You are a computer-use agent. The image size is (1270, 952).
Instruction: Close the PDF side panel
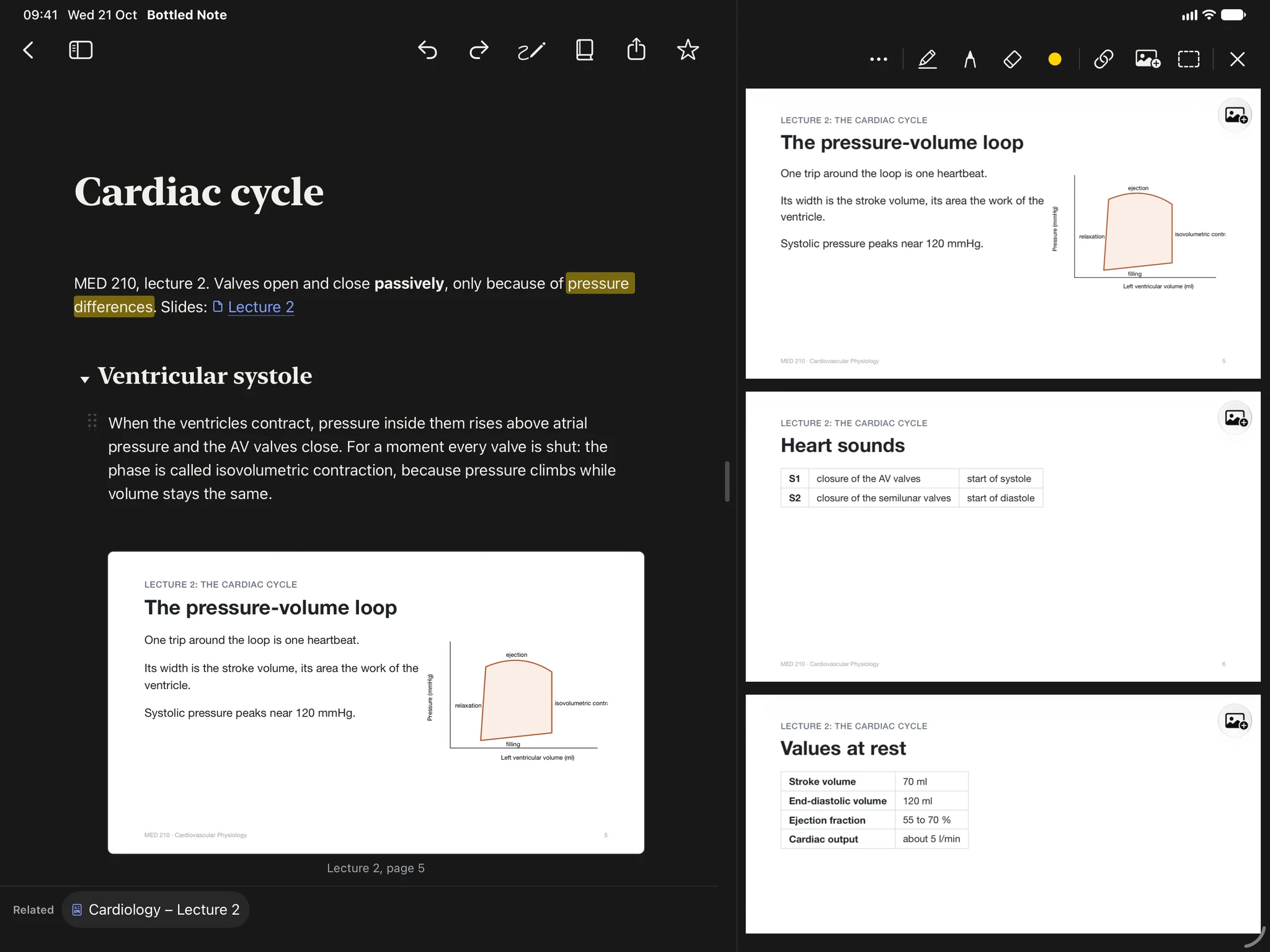pyautogui.click(x=1237, y=59)
